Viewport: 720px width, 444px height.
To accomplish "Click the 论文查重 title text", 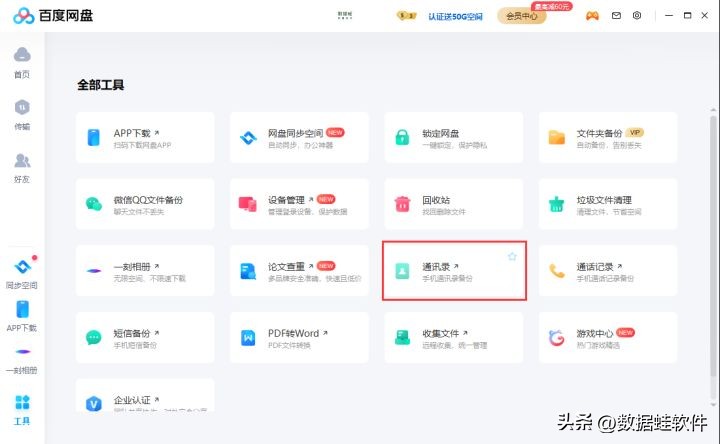I will [x=286, y=266].
